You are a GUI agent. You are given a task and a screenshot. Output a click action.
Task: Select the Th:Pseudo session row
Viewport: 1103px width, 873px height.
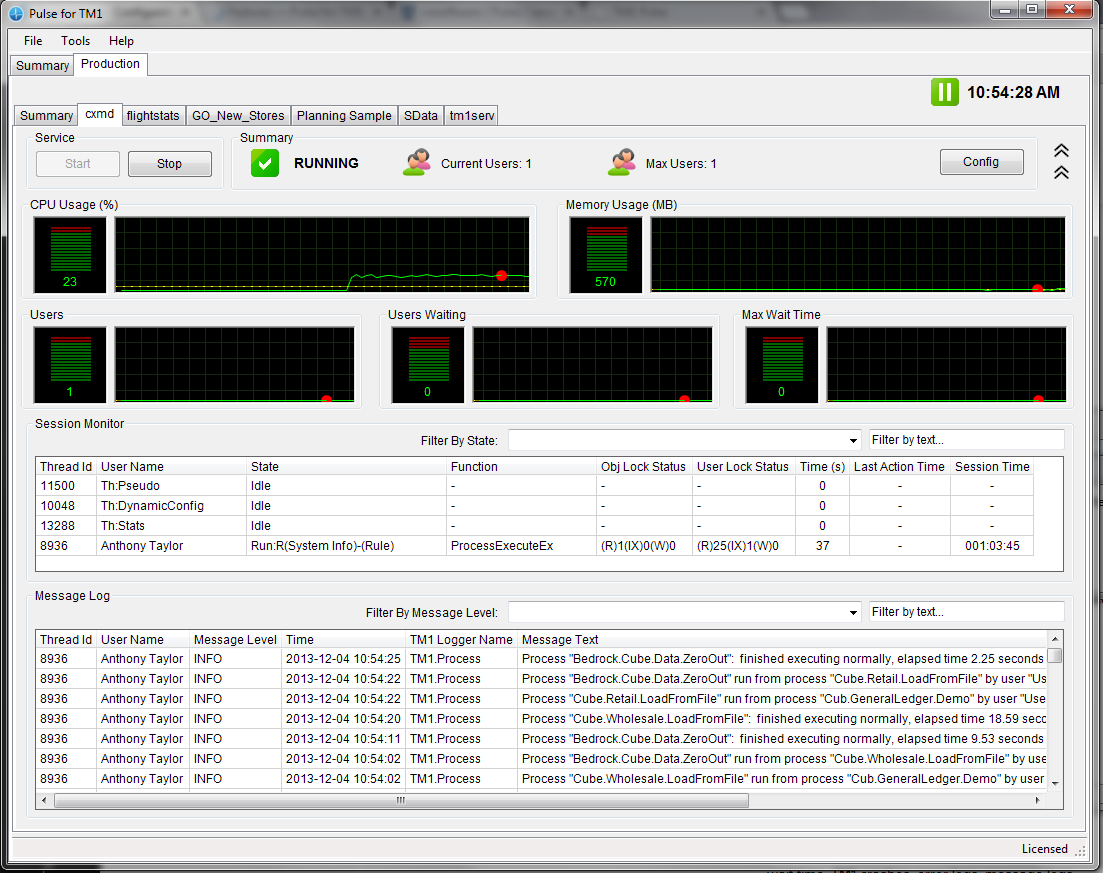point(535,486)
